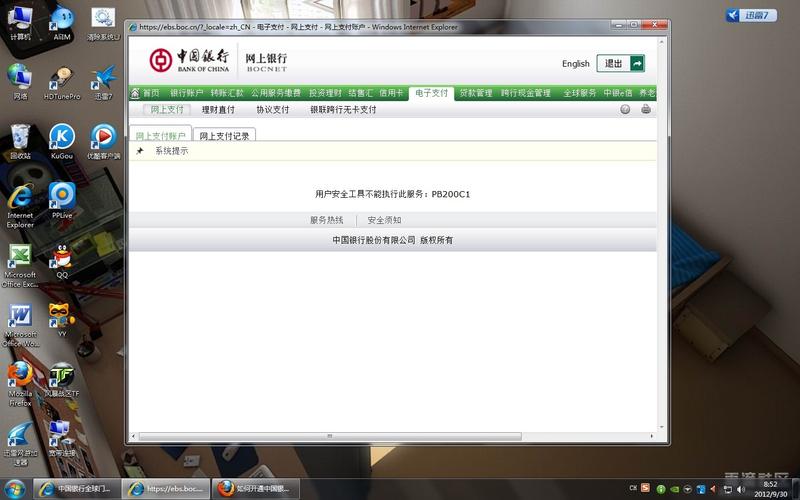800x500 pixels.
Task: Open the 安全须知 link
Action: pos(384,220)
